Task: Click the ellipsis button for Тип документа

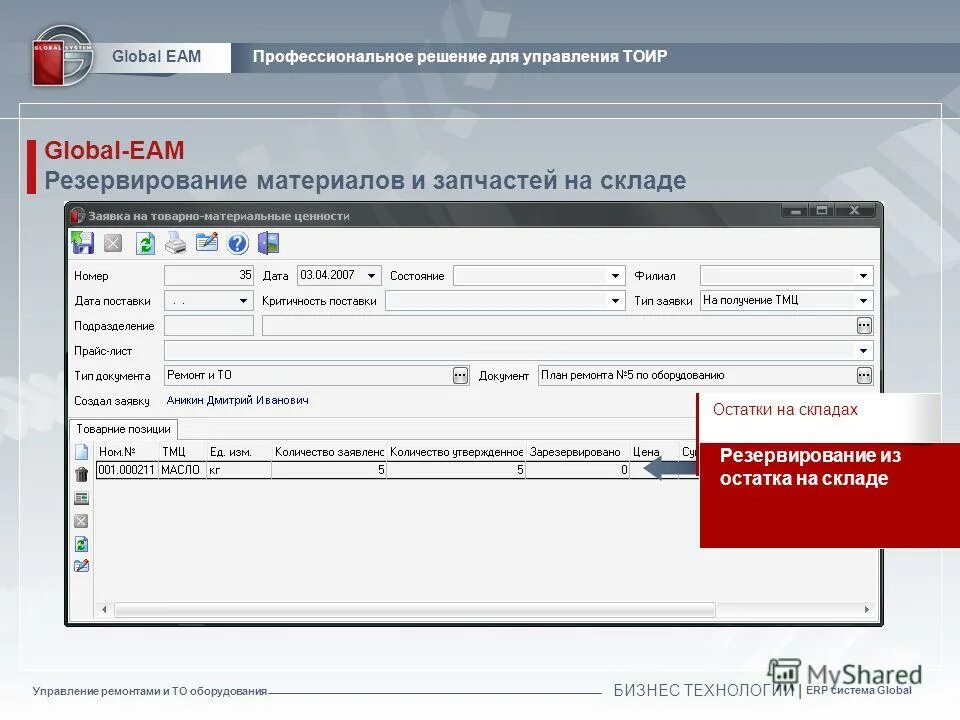Action: tap(460, 375)
